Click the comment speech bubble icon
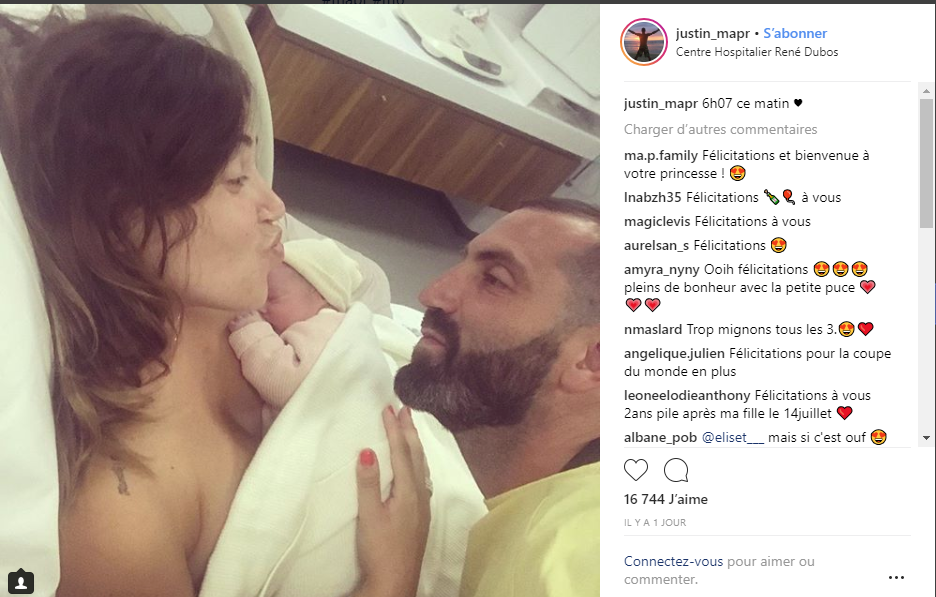This screenshot has width=936, height=597. pyautogui.click(x=676, y=470)
